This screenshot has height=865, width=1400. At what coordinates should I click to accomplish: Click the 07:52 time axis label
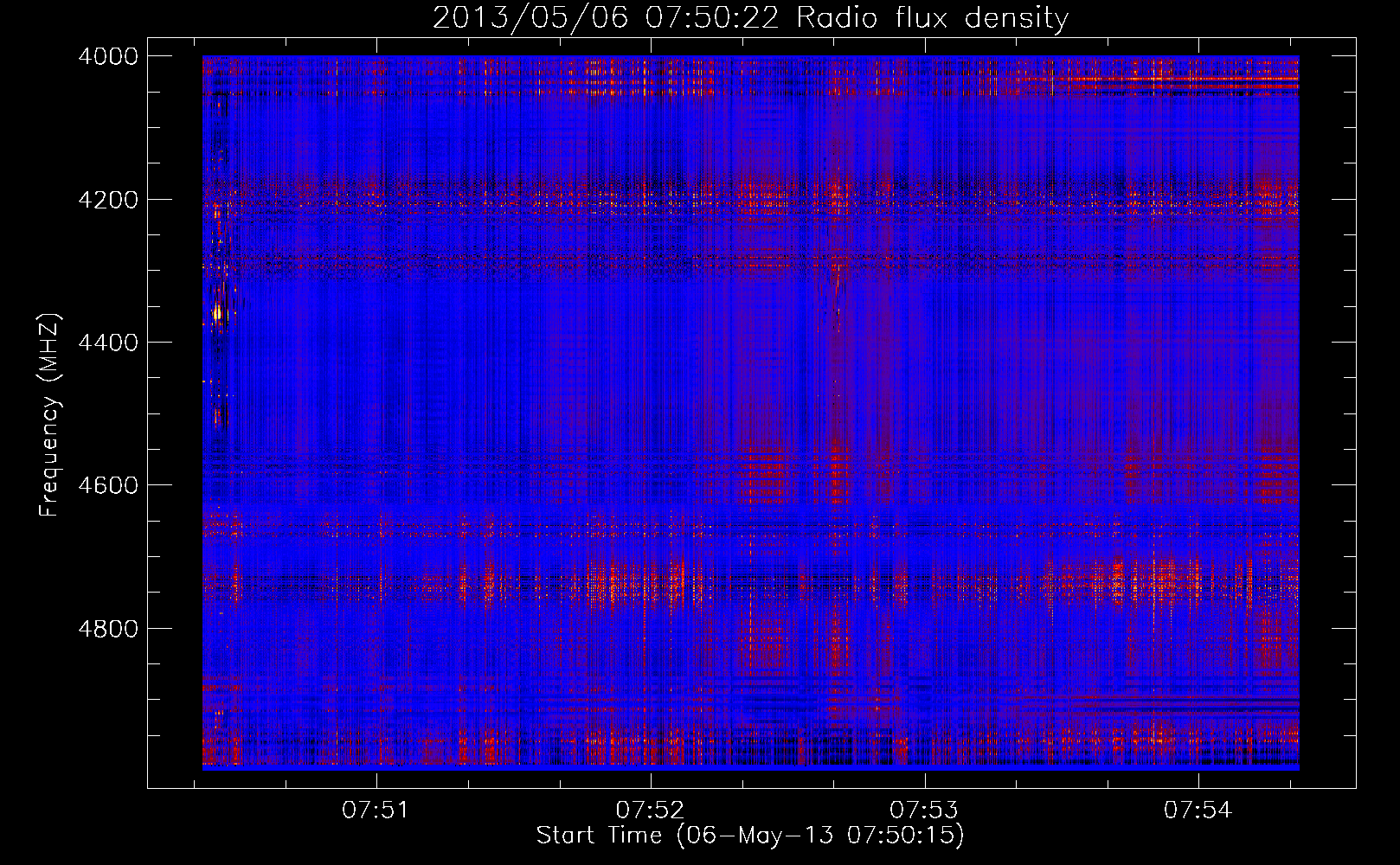pos(650,811)
